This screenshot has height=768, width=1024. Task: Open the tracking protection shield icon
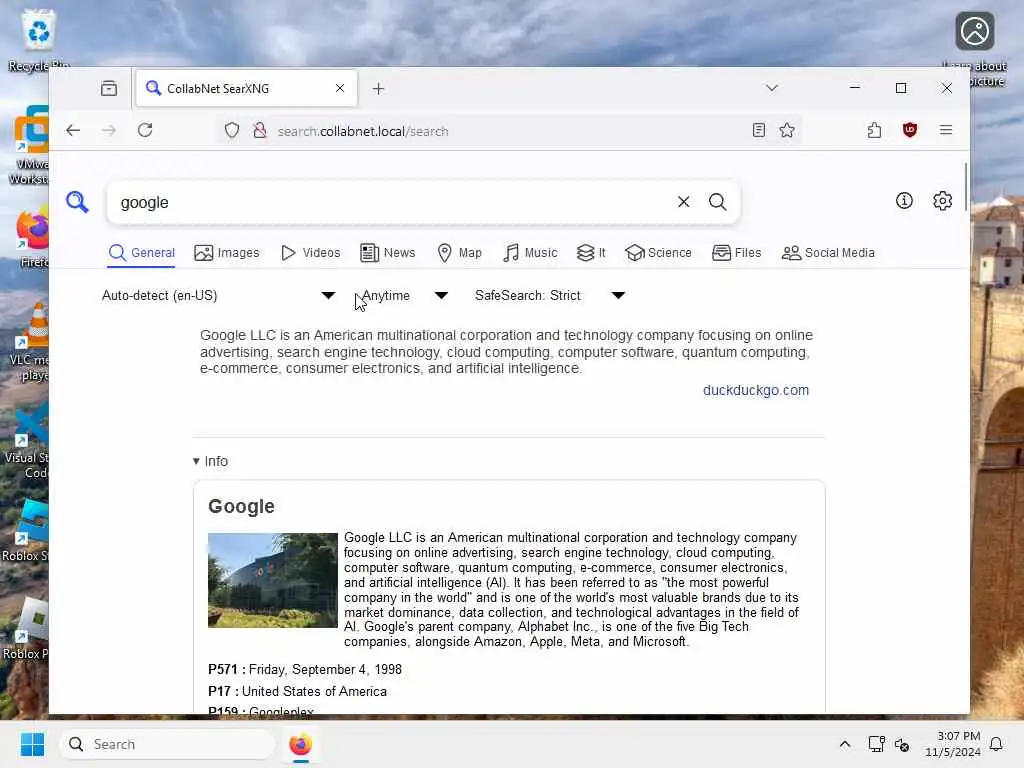point(232,131)
